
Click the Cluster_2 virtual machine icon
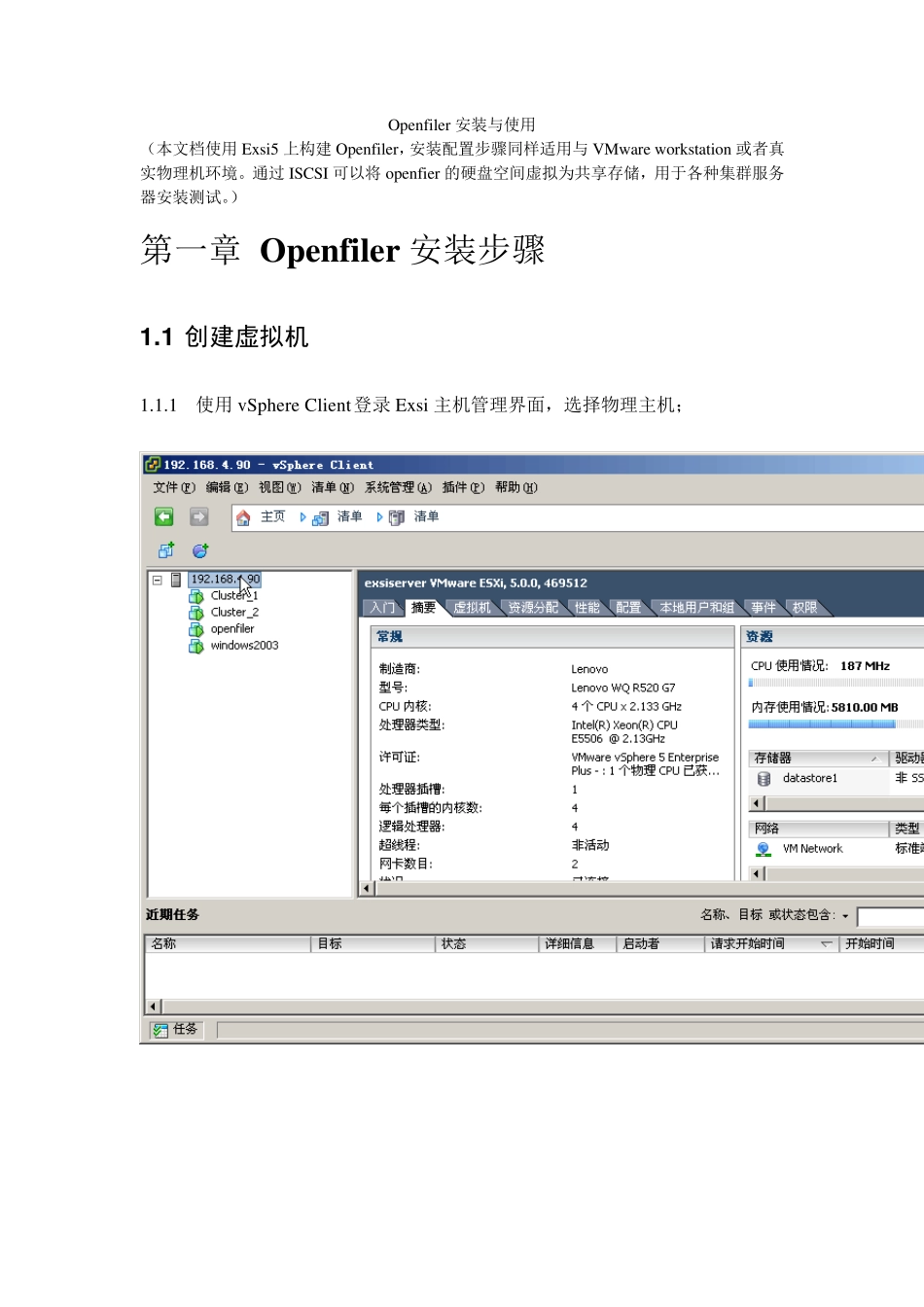coord(196,613)
